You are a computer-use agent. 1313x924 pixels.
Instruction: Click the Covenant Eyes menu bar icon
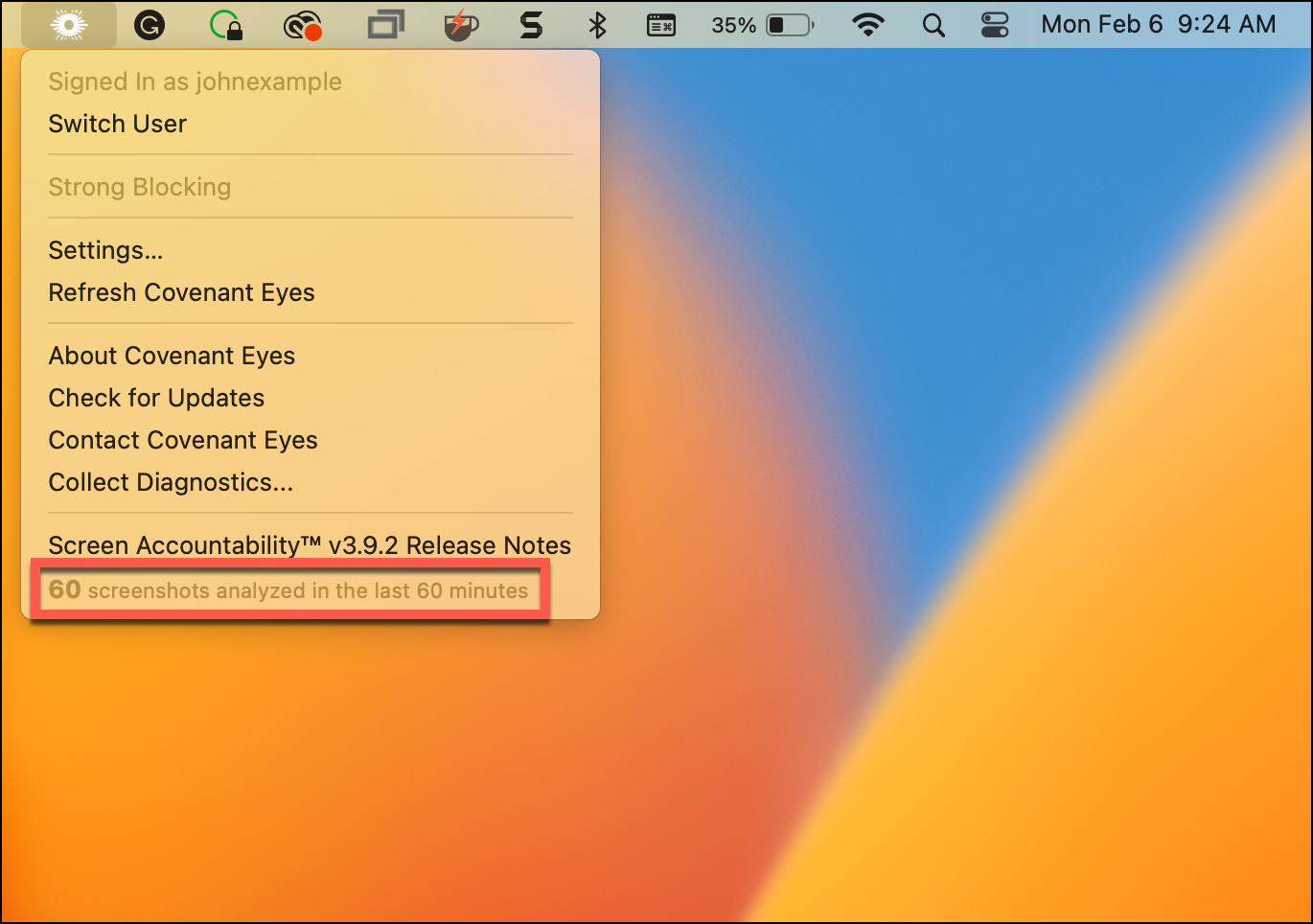[69, 25]
